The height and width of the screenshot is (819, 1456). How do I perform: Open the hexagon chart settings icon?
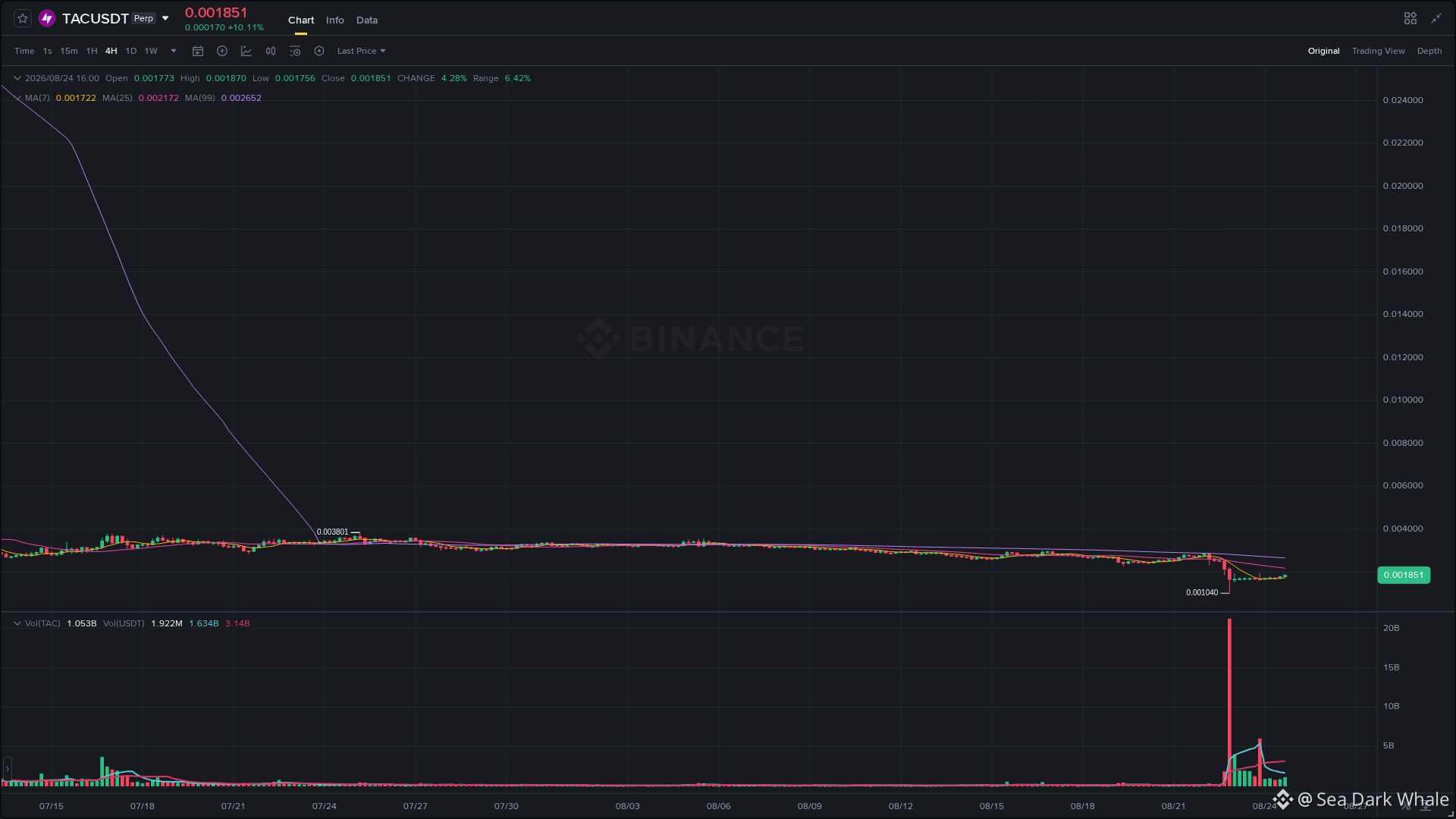point(319,51)
